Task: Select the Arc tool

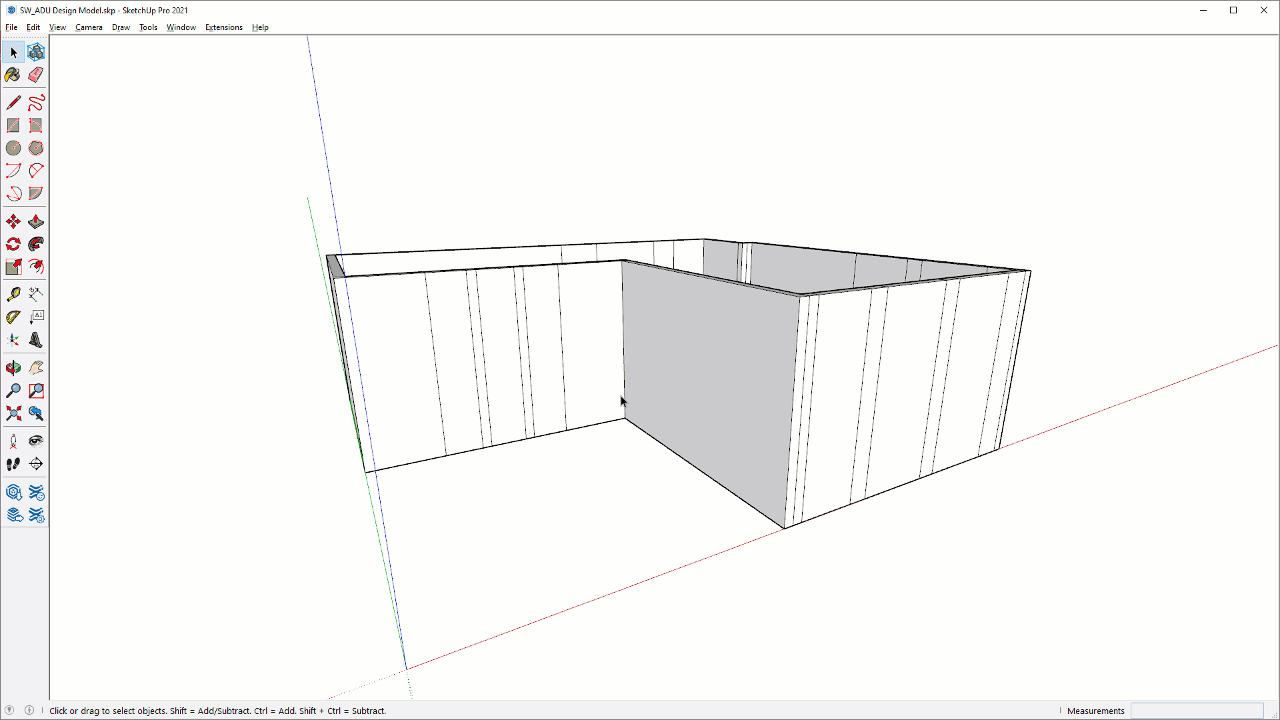Action: (x=13, y=171)
